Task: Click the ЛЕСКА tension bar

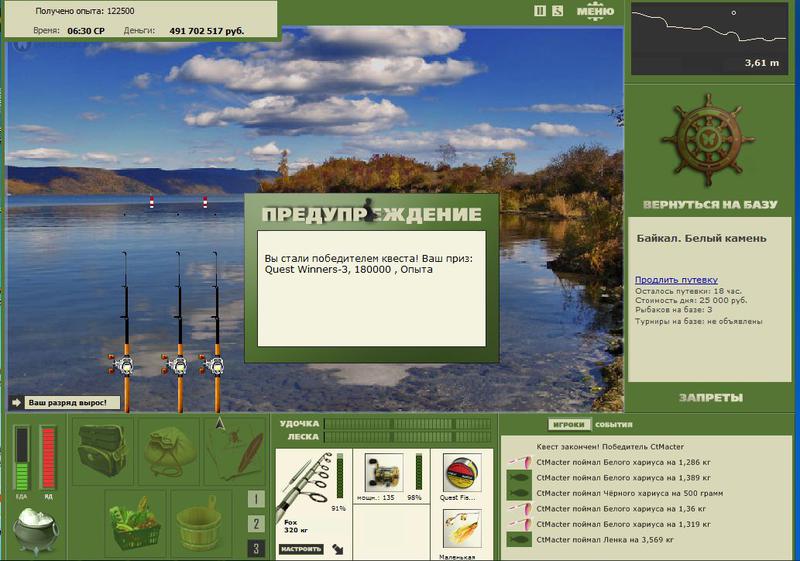Action: click(407, 437)
